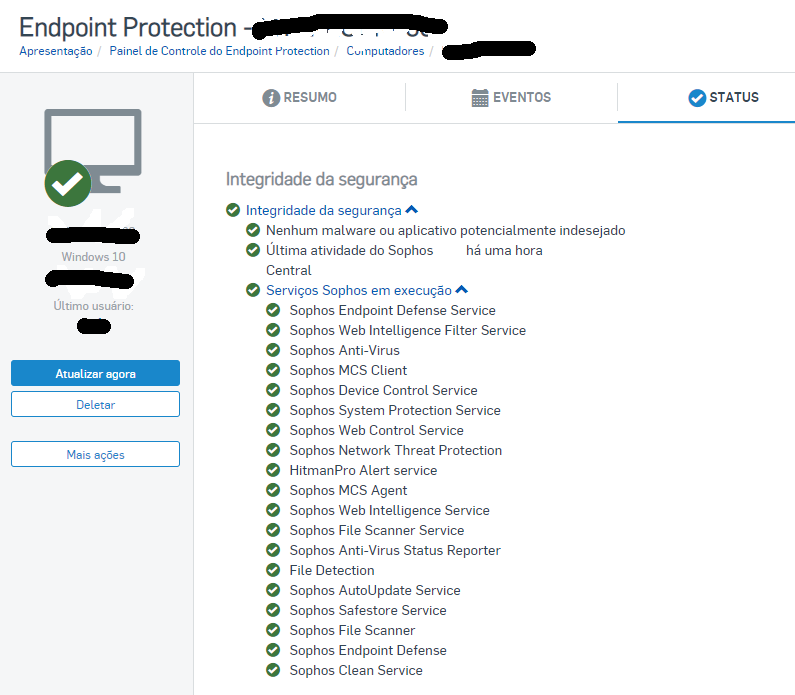
Task: Click the blue checkmark icon beside STATUS
Action: coord(697,98)
